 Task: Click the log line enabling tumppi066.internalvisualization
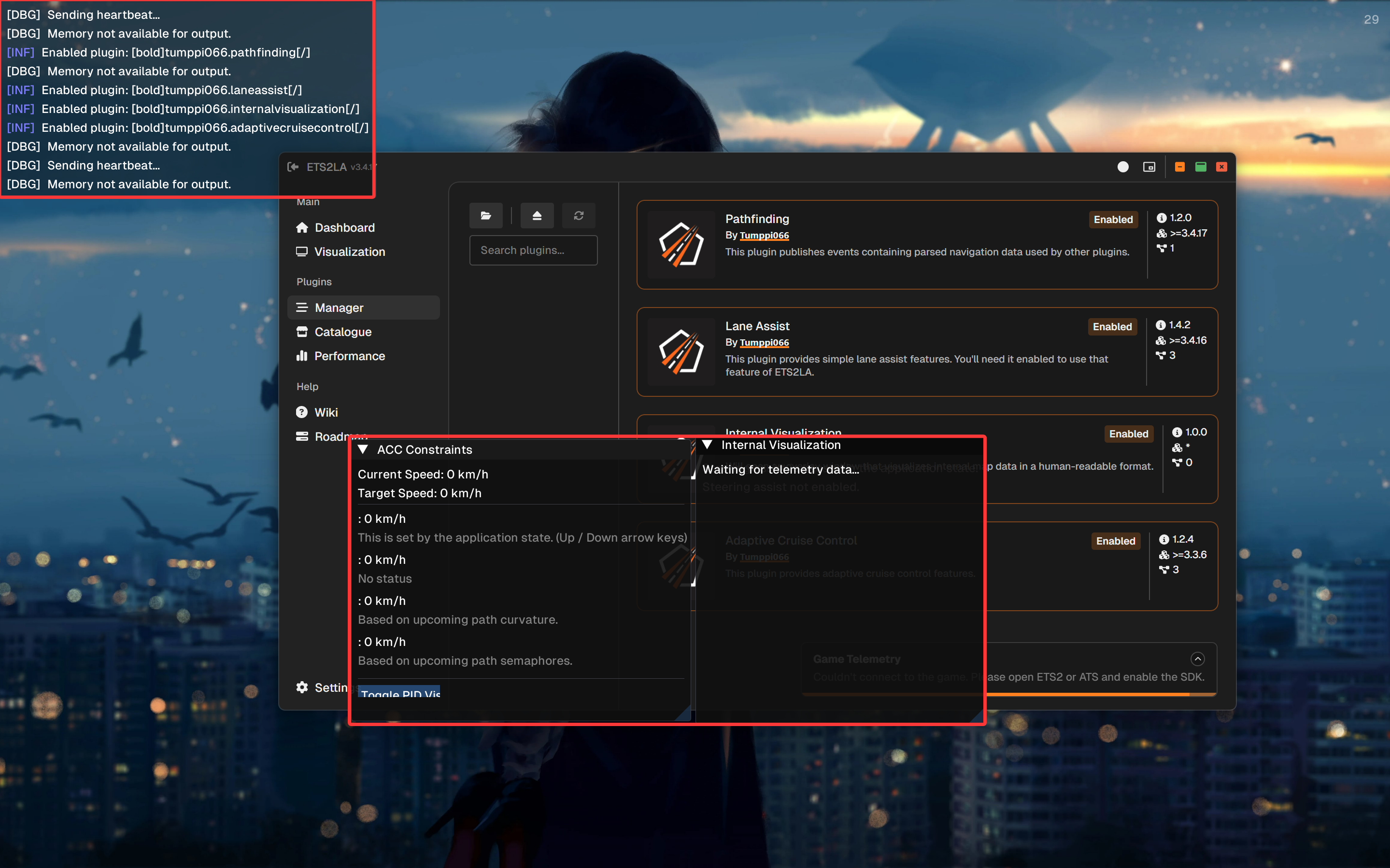point(183,109)
